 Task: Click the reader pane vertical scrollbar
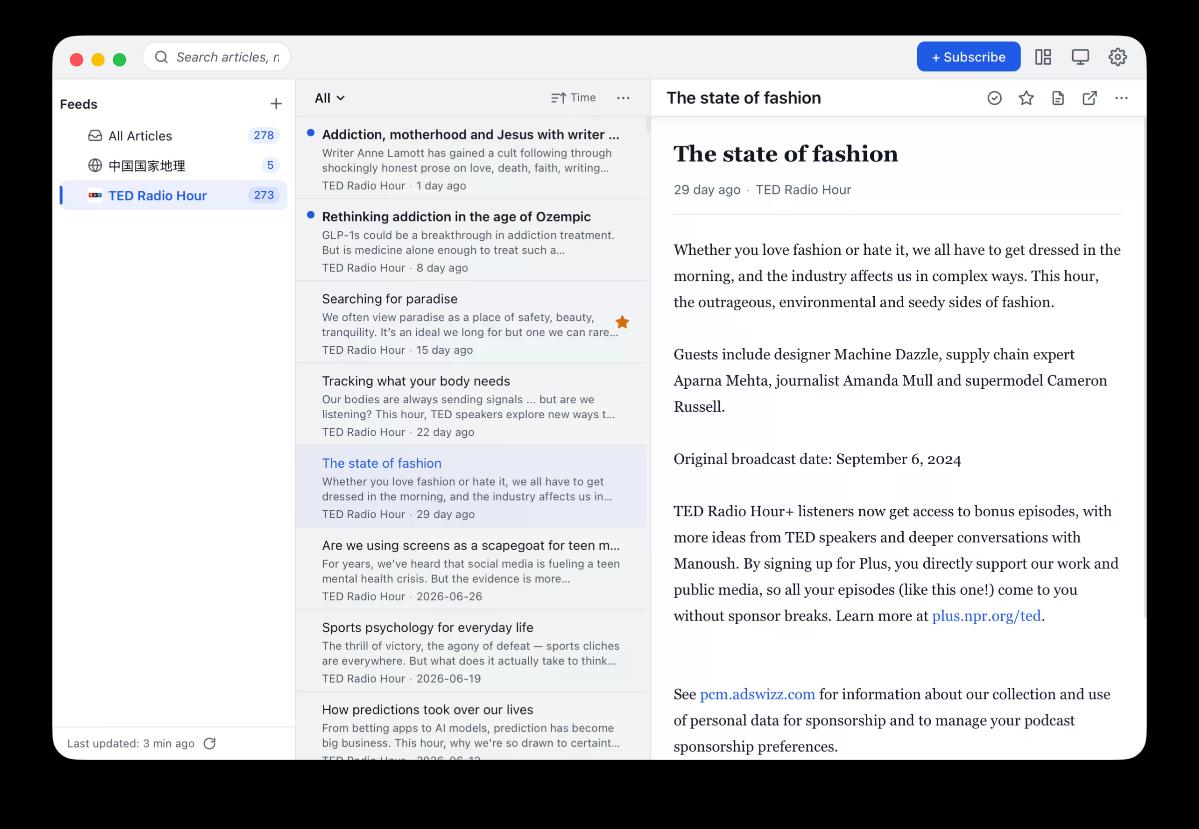pyautogui.click(x=1143, y=367)
